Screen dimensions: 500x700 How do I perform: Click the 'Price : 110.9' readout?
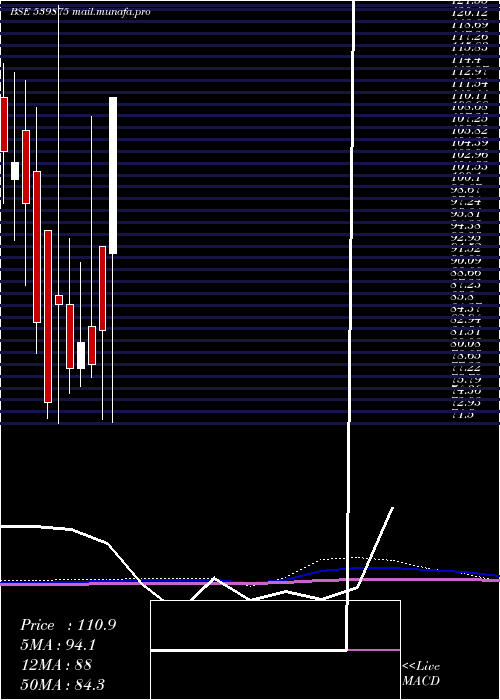[68, 625]
